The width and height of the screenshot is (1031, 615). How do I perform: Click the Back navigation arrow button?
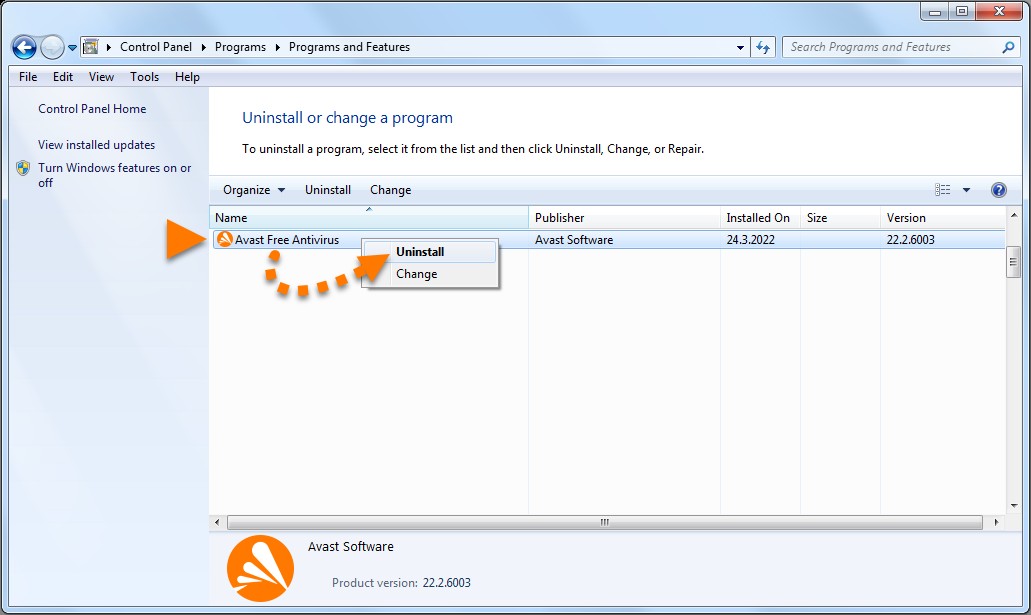coord(24,47)
